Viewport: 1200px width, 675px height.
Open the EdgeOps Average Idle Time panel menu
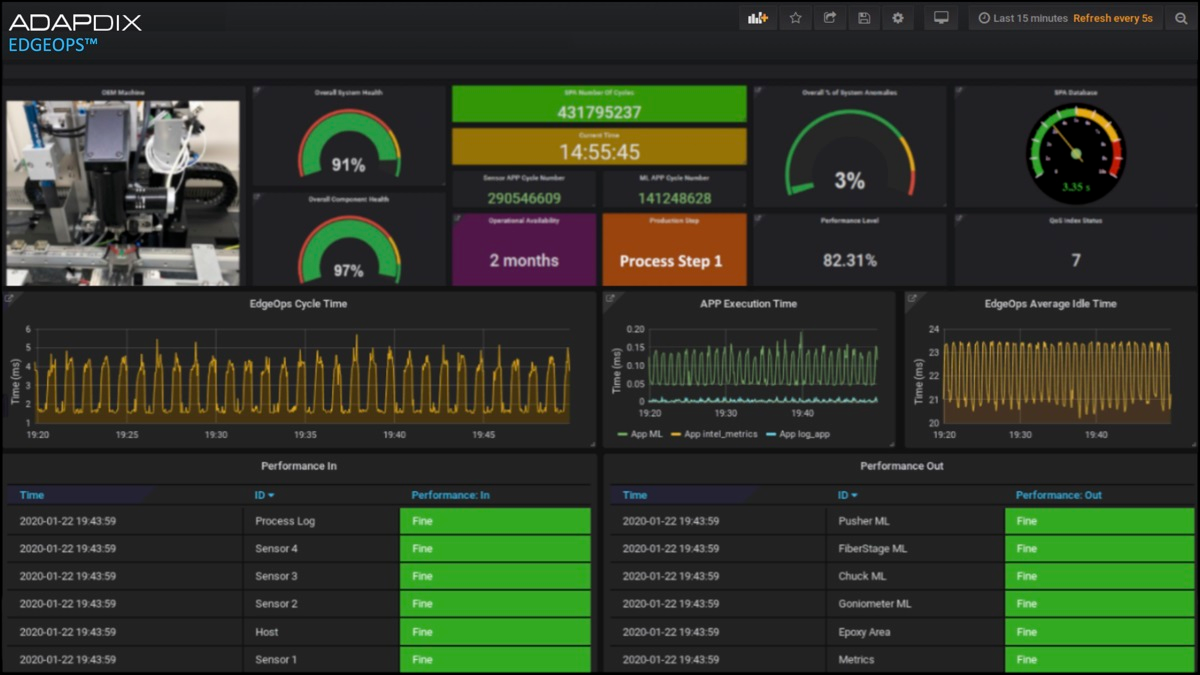pos(1050,303)
